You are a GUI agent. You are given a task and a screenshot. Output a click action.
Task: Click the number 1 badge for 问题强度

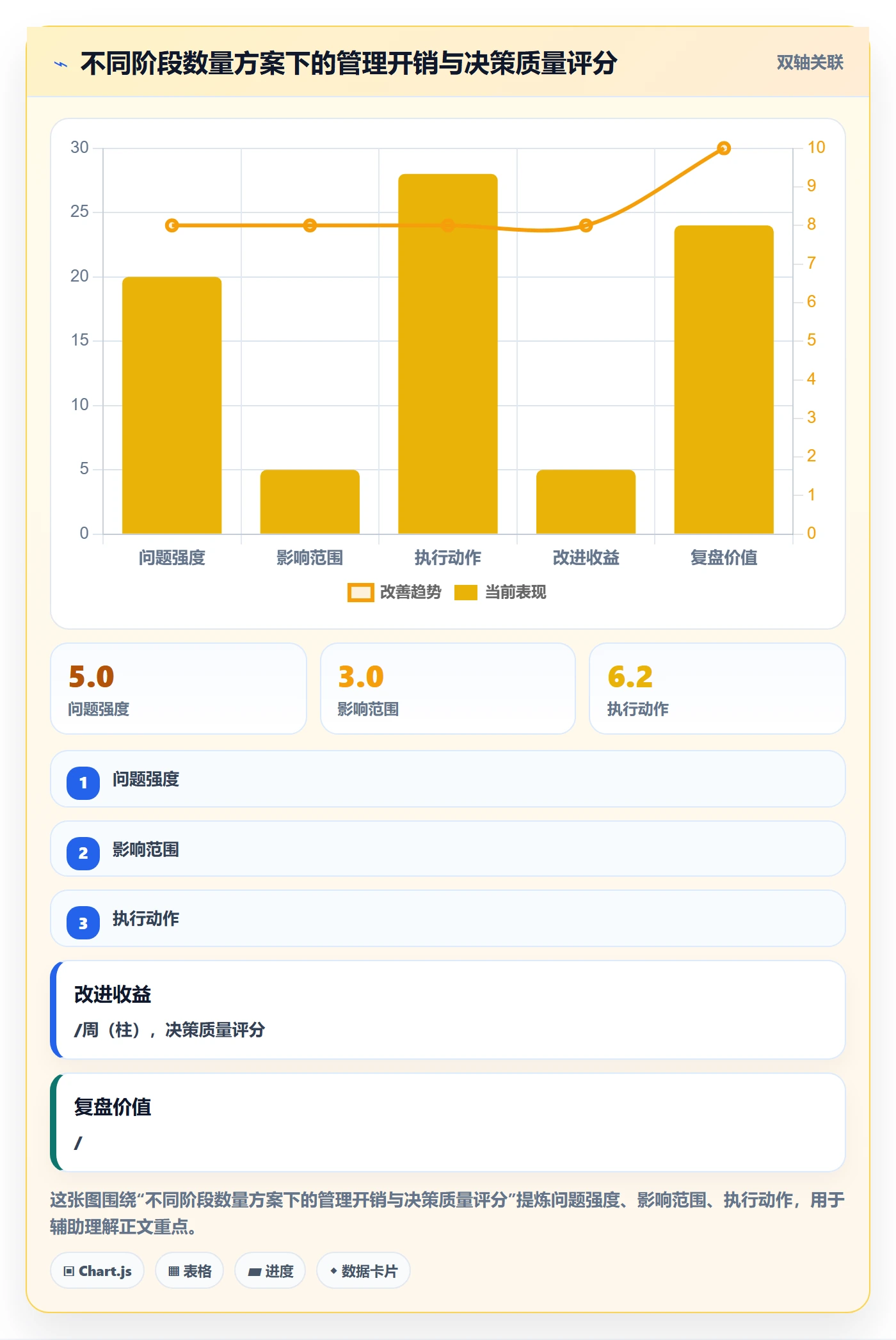pyautogui.click(x=83, y=783)
